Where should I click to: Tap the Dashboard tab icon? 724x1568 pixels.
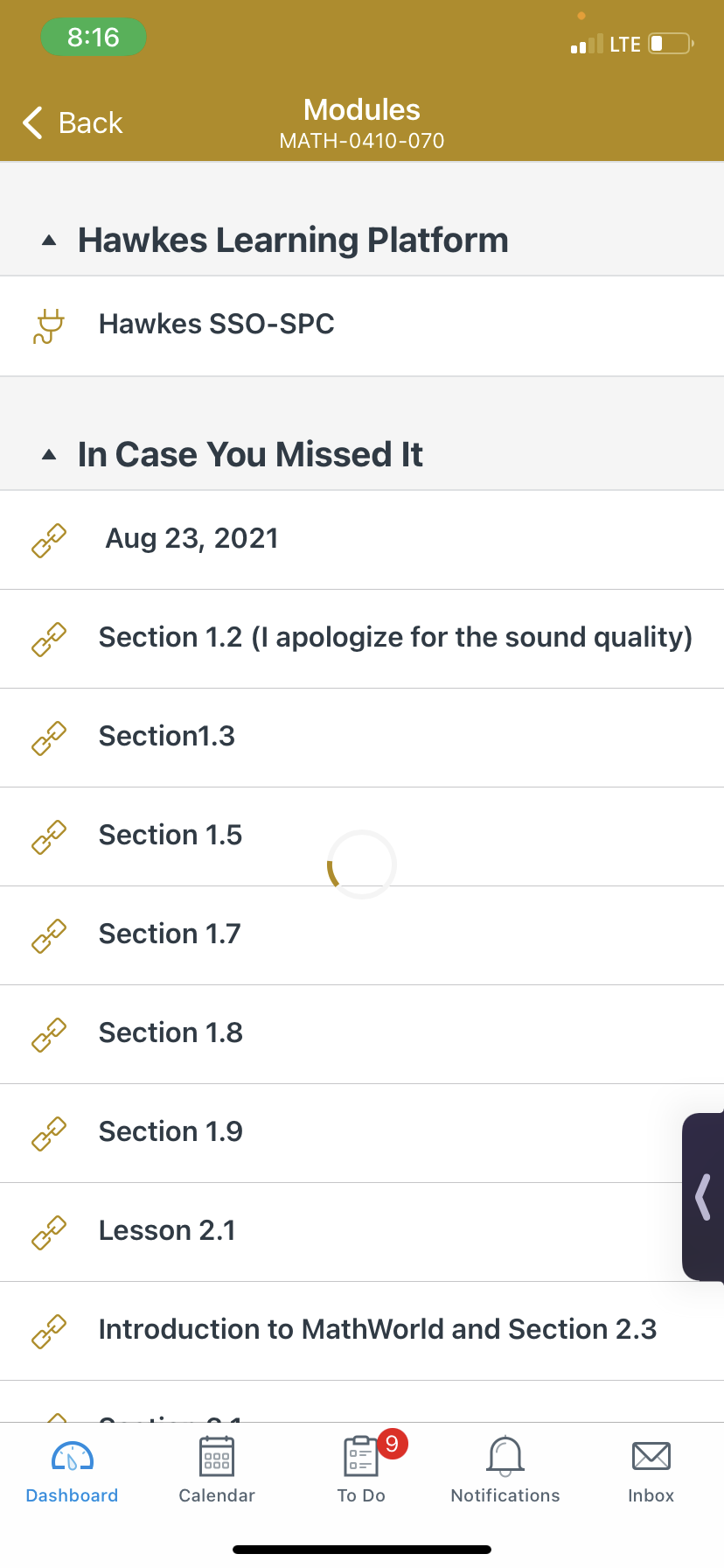tap(73, 1457)
